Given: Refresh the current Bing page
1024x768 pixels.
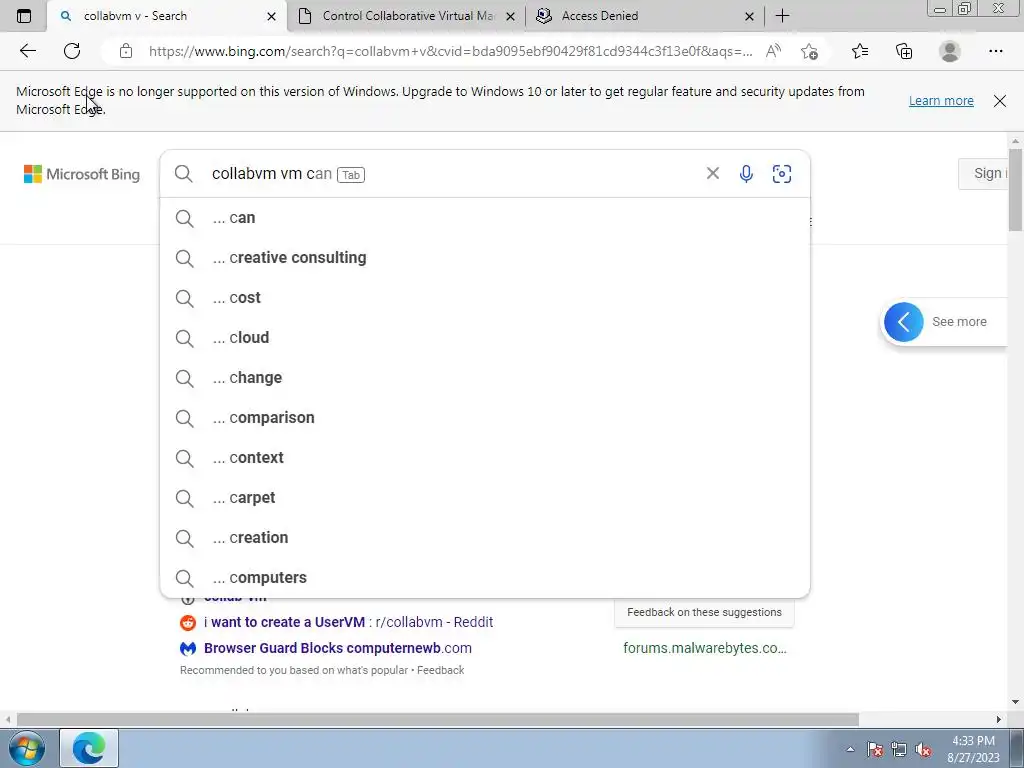Looking at the screenshot, I should [72, 51].
